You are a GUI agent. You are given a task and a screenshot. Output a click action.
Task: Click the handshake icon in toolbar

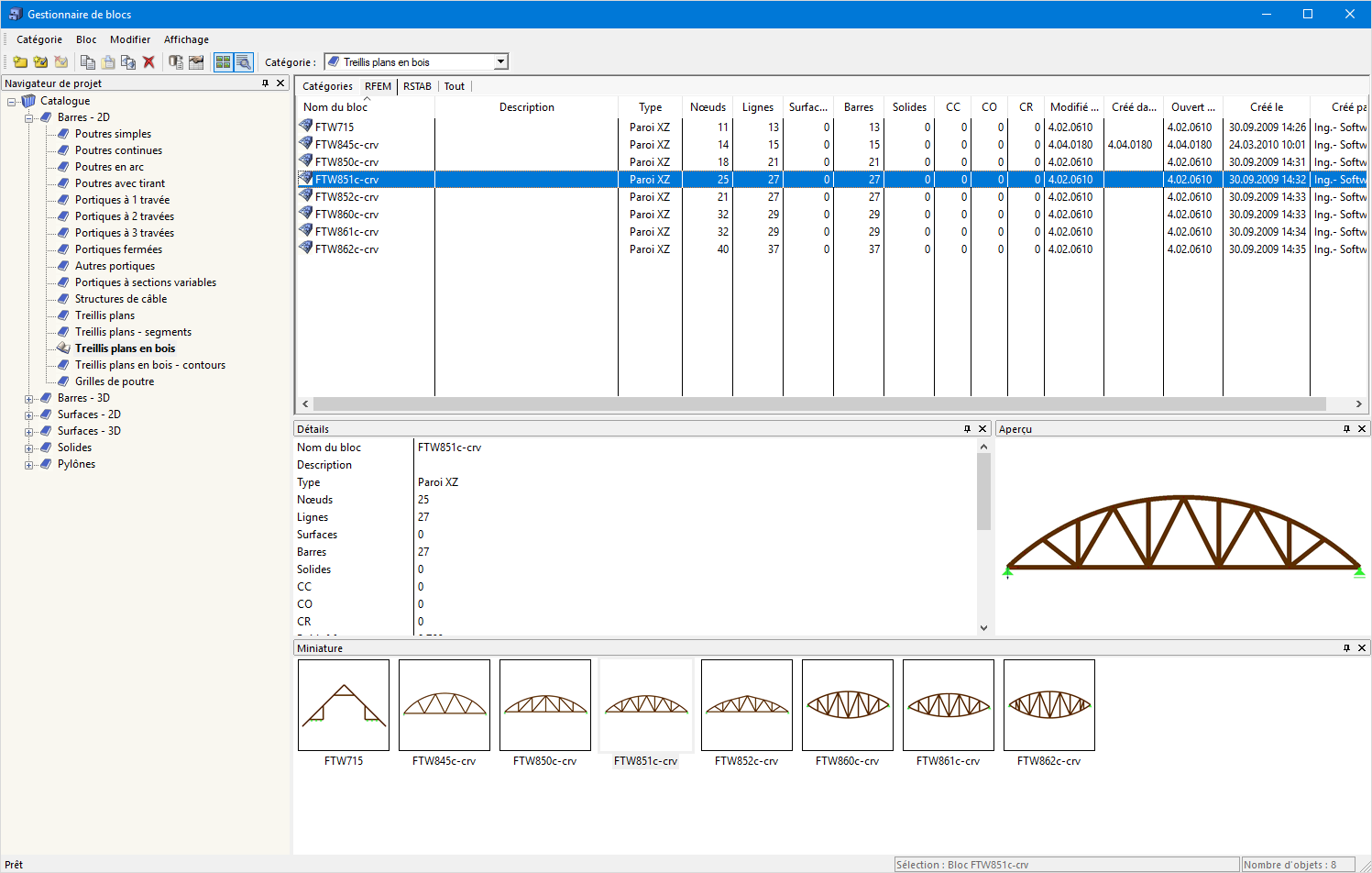tap(196, 62)
